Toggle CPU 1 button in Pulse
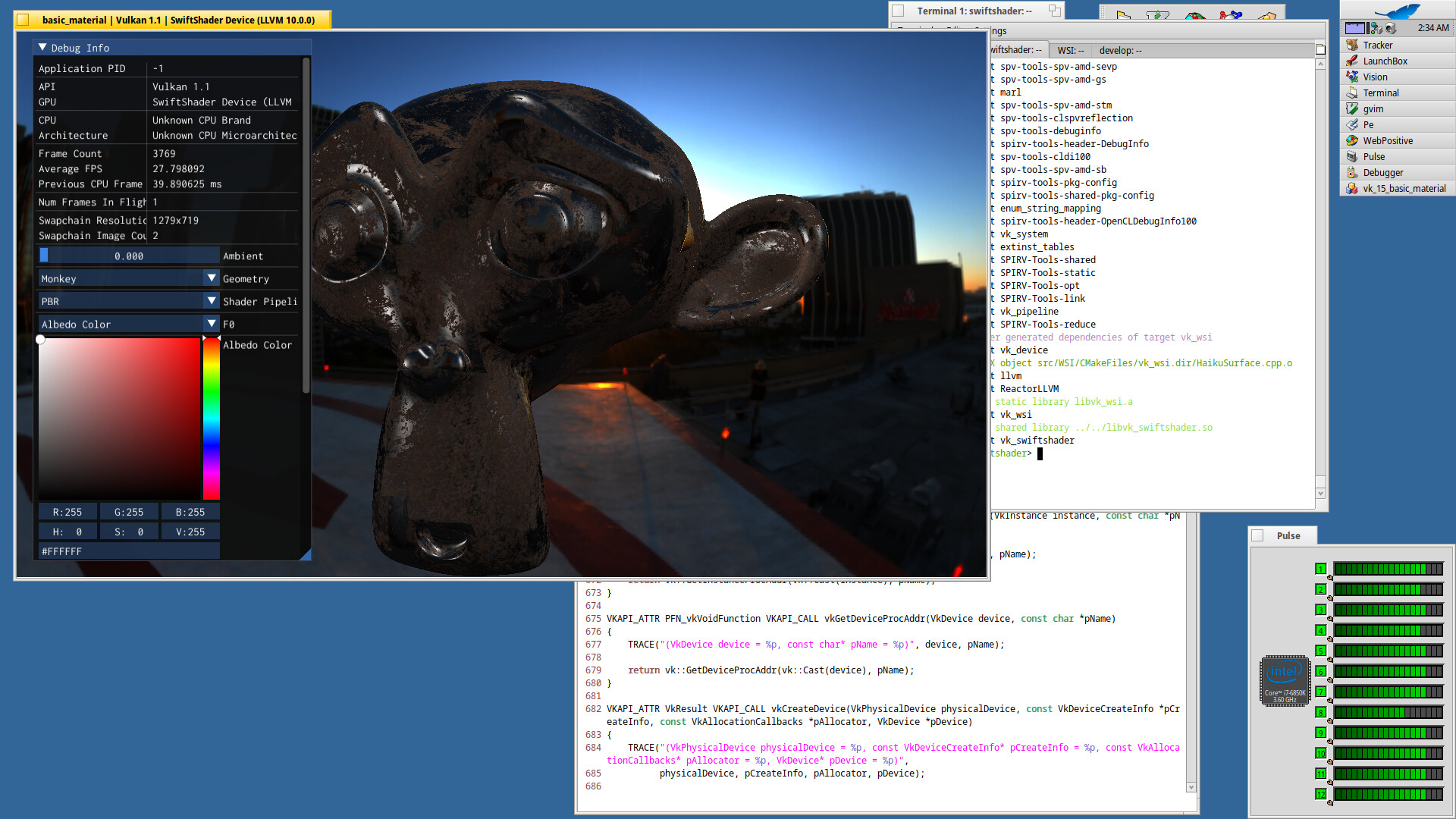This screenshot has height=819, width=1456. coord(1320,569)
